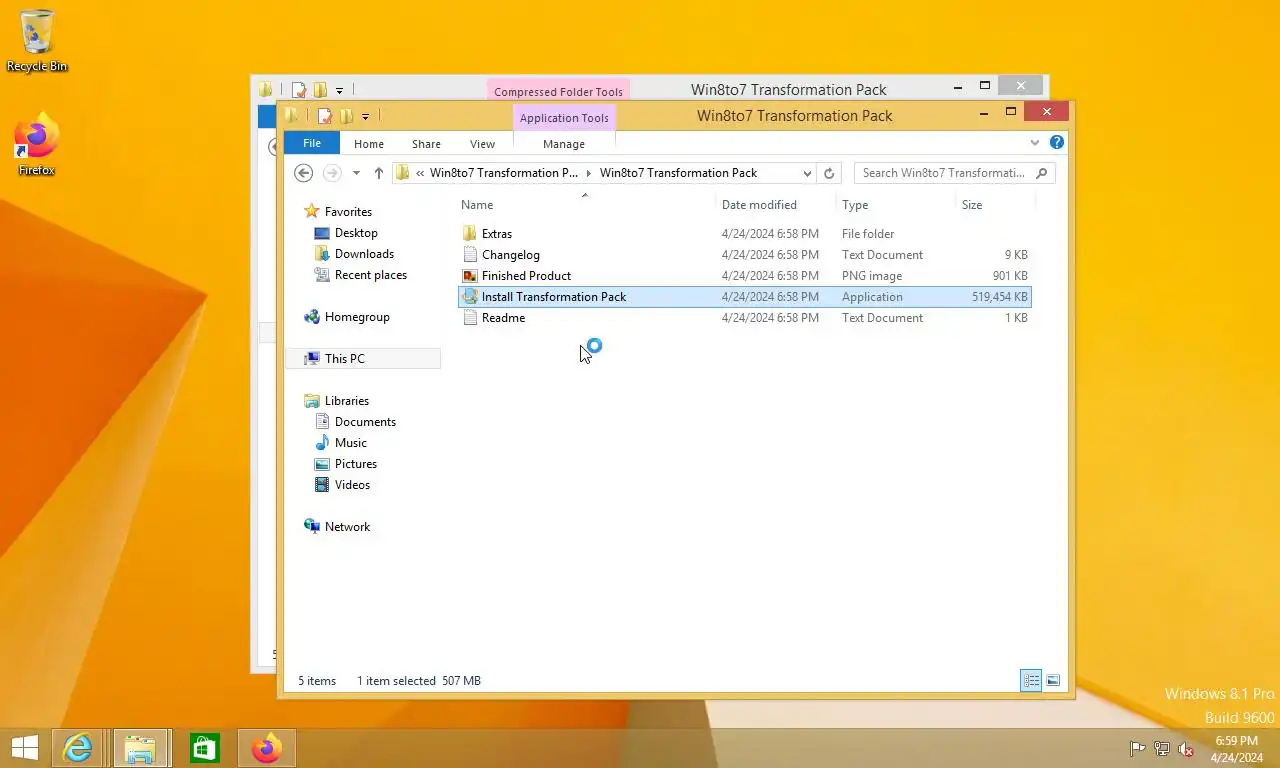Open the File ribbon tab
The width and height of the screenshot is (1280, 768).
point(312,143)
